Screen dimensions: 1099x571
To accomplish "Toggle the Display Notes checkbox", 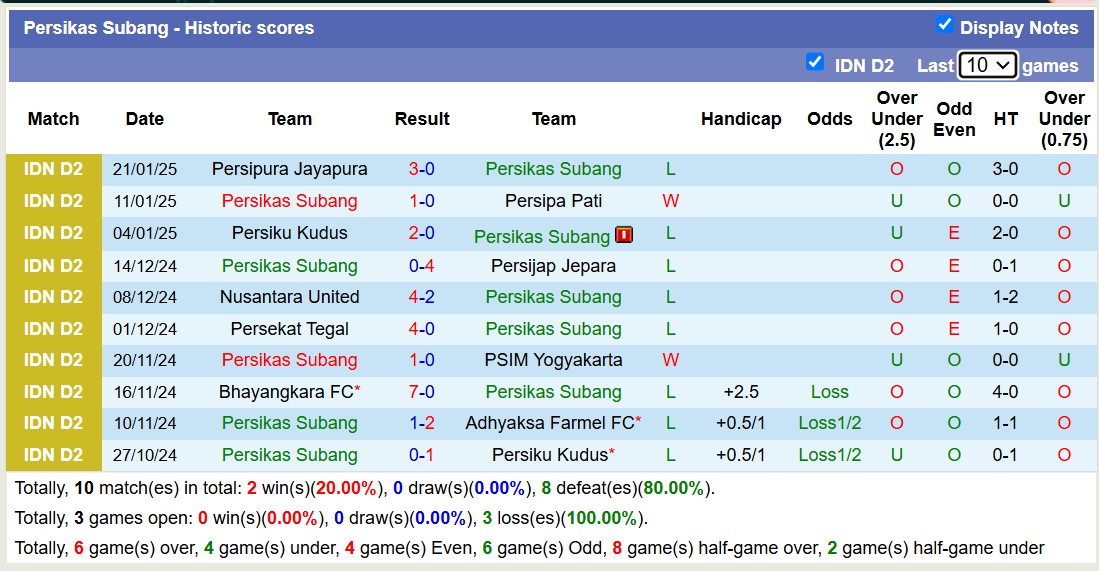I will tap(944, 25).
